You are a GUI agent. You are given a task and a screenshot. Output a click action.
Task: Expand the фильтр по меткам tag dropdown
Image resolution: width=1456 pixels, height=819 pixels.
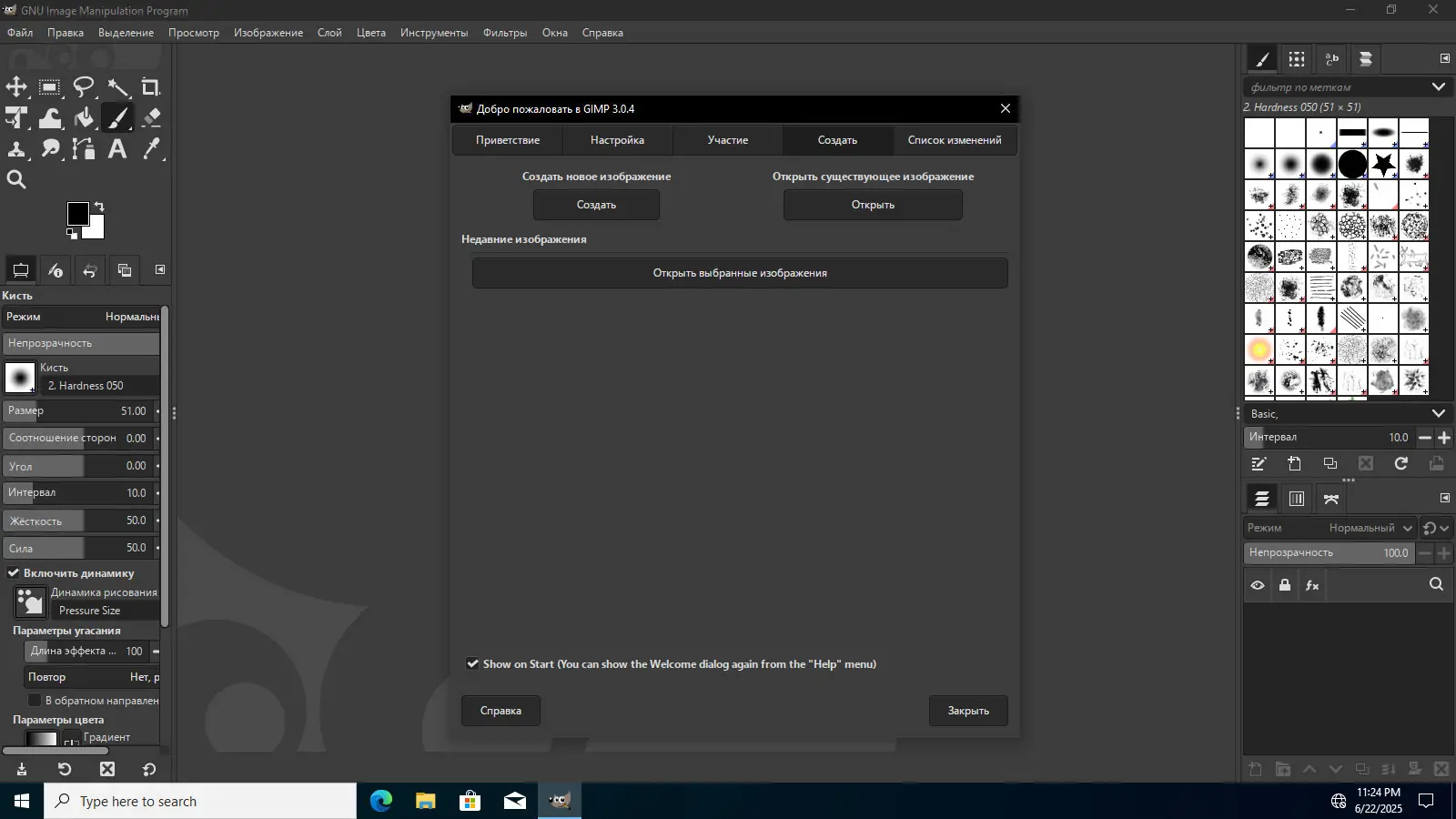1439,87
